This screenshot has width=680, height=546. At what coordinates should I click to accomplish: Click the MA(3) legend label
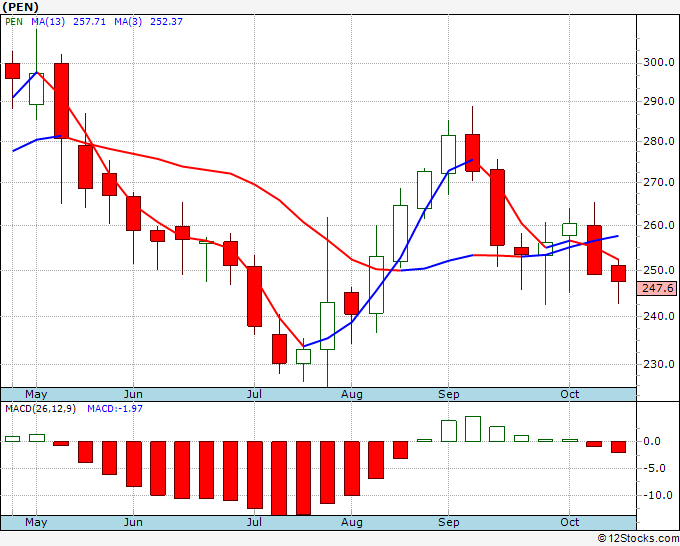[x=128, y=22]
